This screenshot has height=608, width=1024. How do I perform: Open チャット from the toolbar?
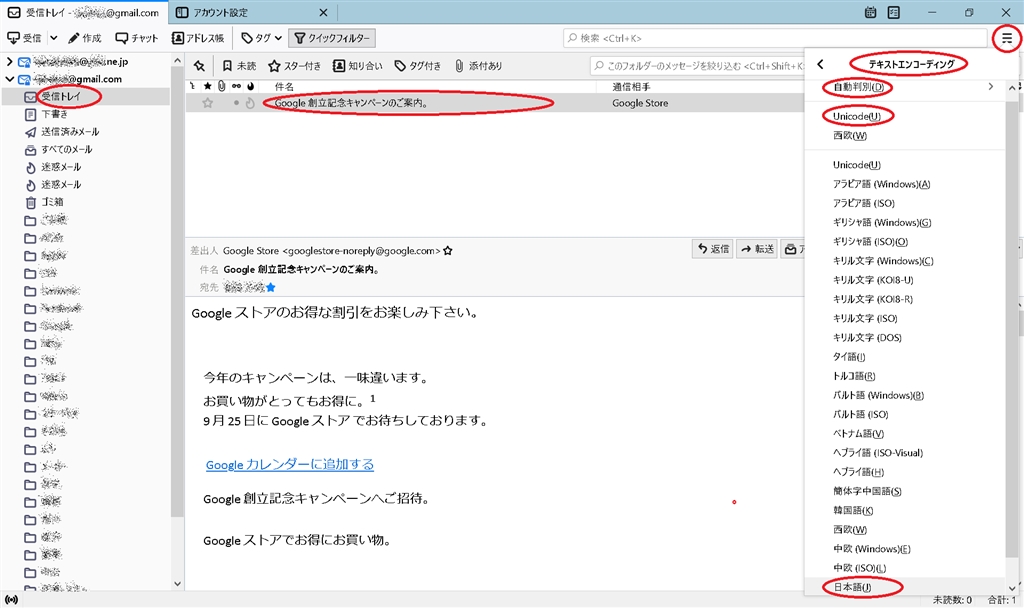136,38
